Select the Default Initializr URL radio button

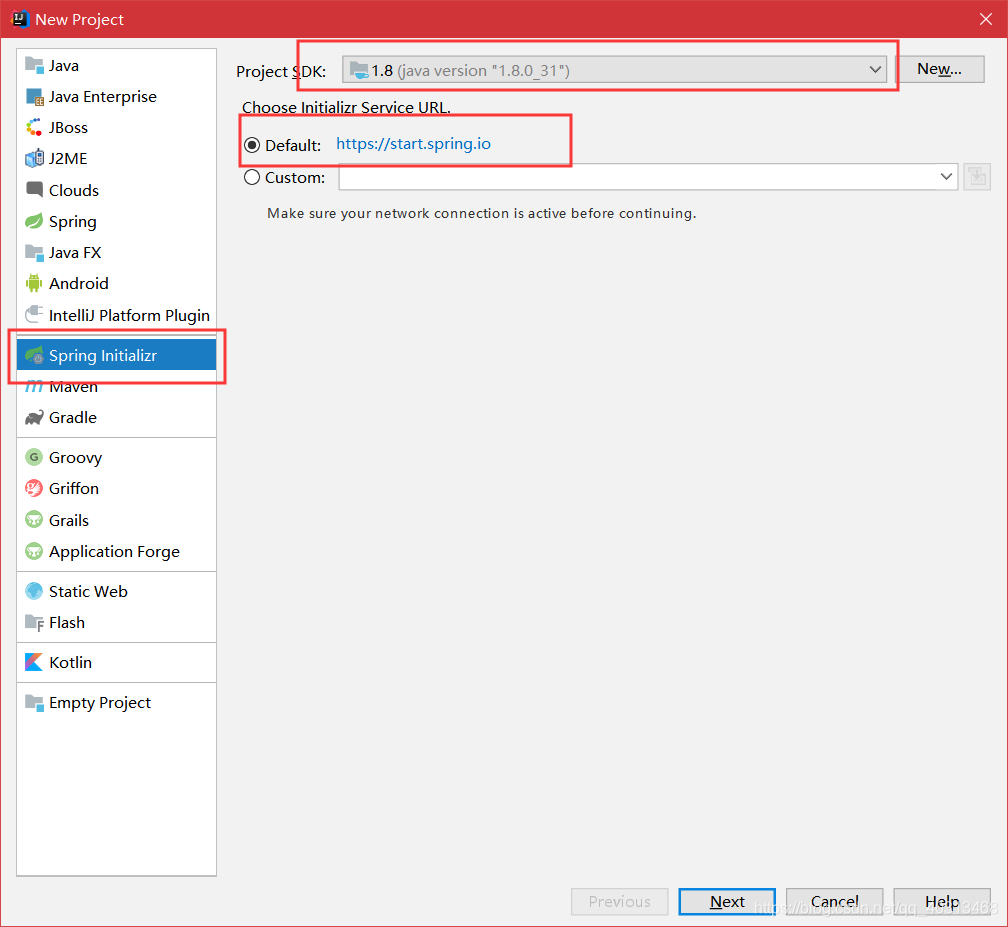[x=252, y=145]
